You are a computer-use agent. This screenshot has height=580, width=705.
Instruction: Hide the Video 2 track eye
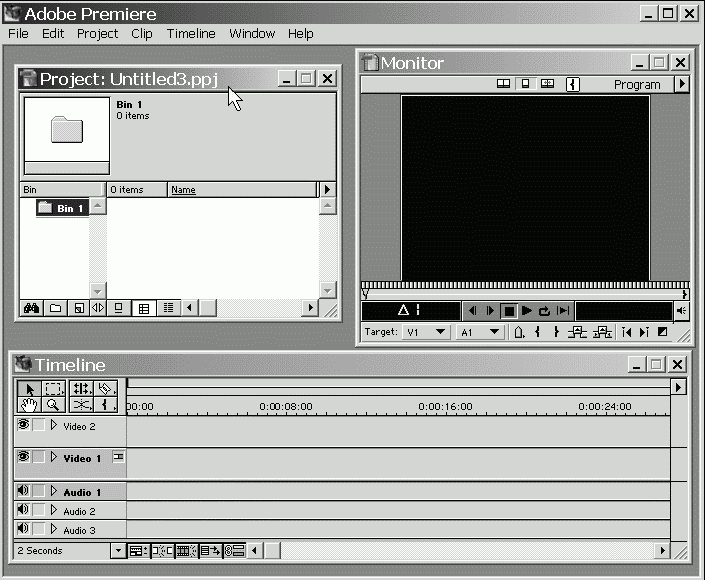click(23, 425)
